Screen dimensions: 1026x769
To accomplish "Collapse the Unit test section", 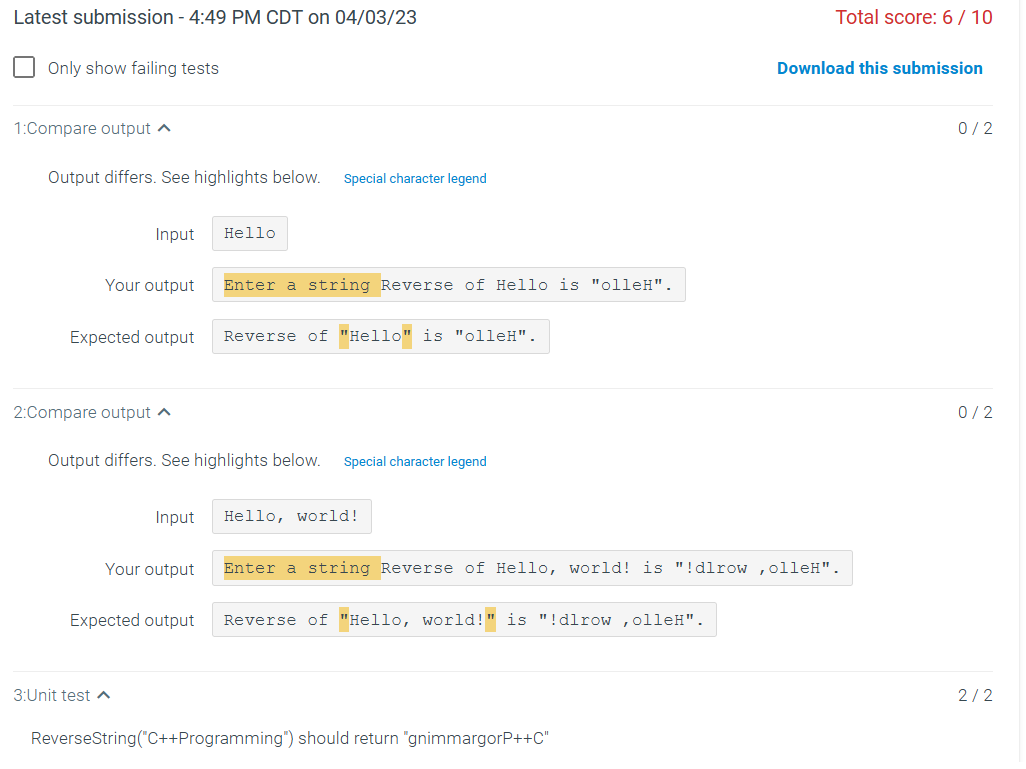I will pos(103,693).
